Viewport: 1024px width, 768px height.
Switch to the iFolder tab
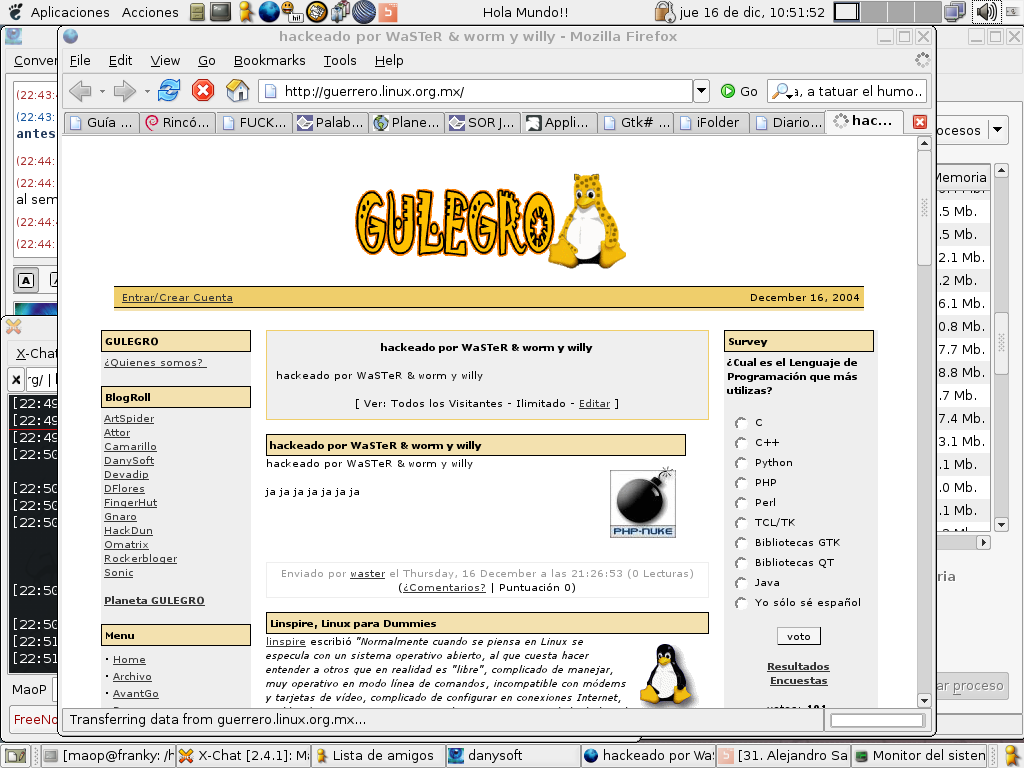click(x=711, y=123)
